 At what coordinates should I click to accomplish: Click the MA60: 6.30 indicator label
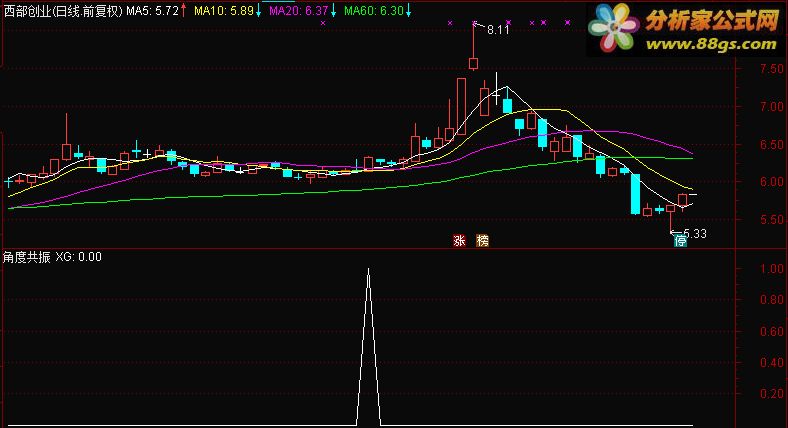coord(374,11)
